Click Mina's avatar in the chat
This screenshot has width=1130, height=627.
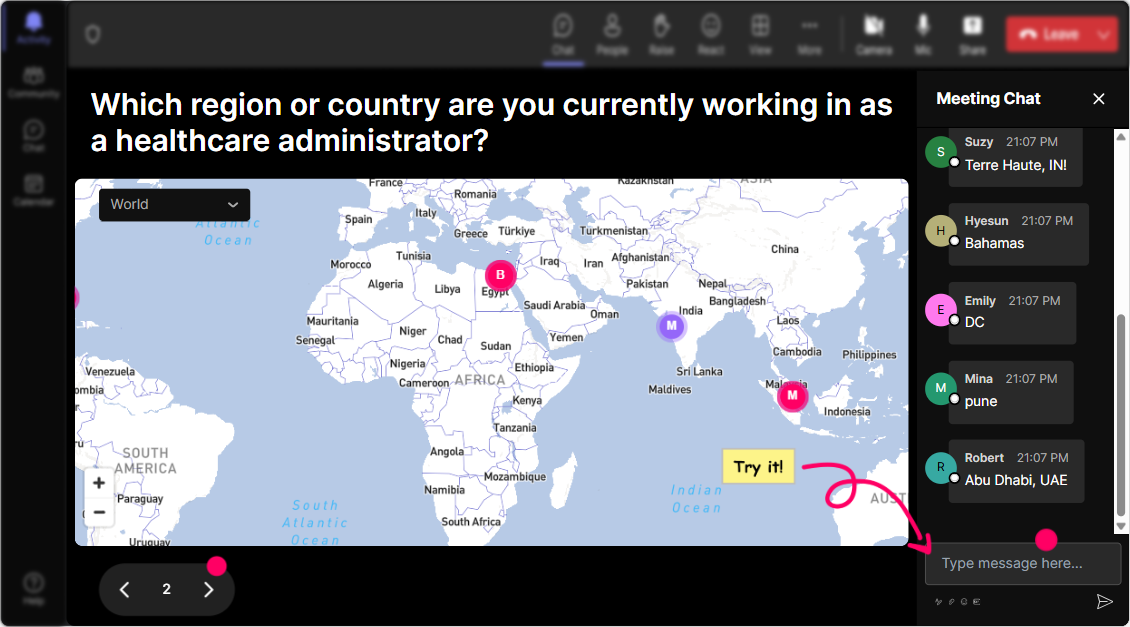pyautogui.click(x=940, y=388)
